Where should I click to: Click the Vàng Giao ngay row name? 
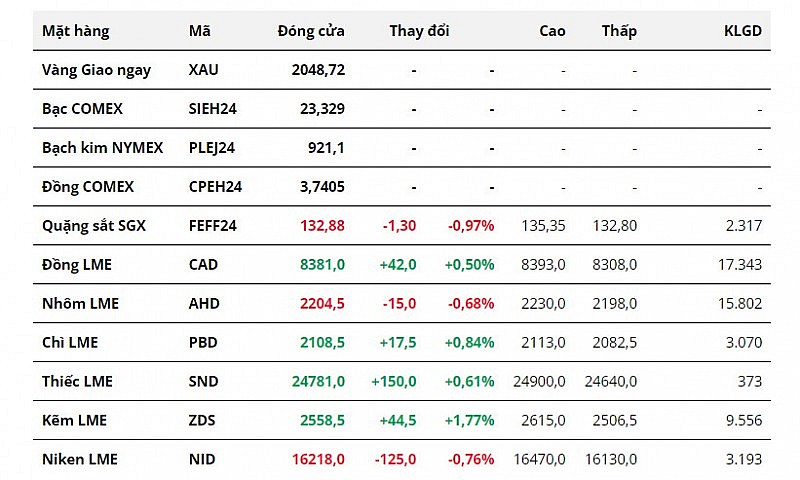[96, 70]
